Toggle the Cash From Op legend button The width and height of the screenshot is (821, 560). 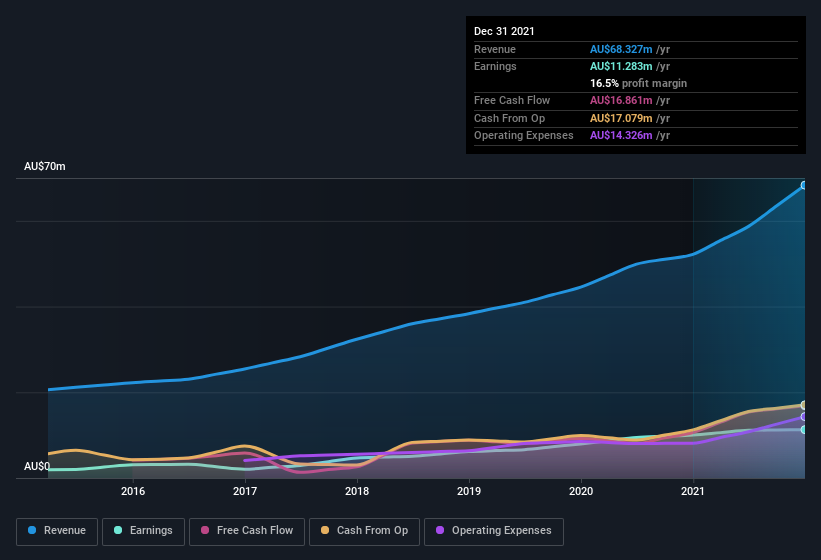click(x=364, y=531)
